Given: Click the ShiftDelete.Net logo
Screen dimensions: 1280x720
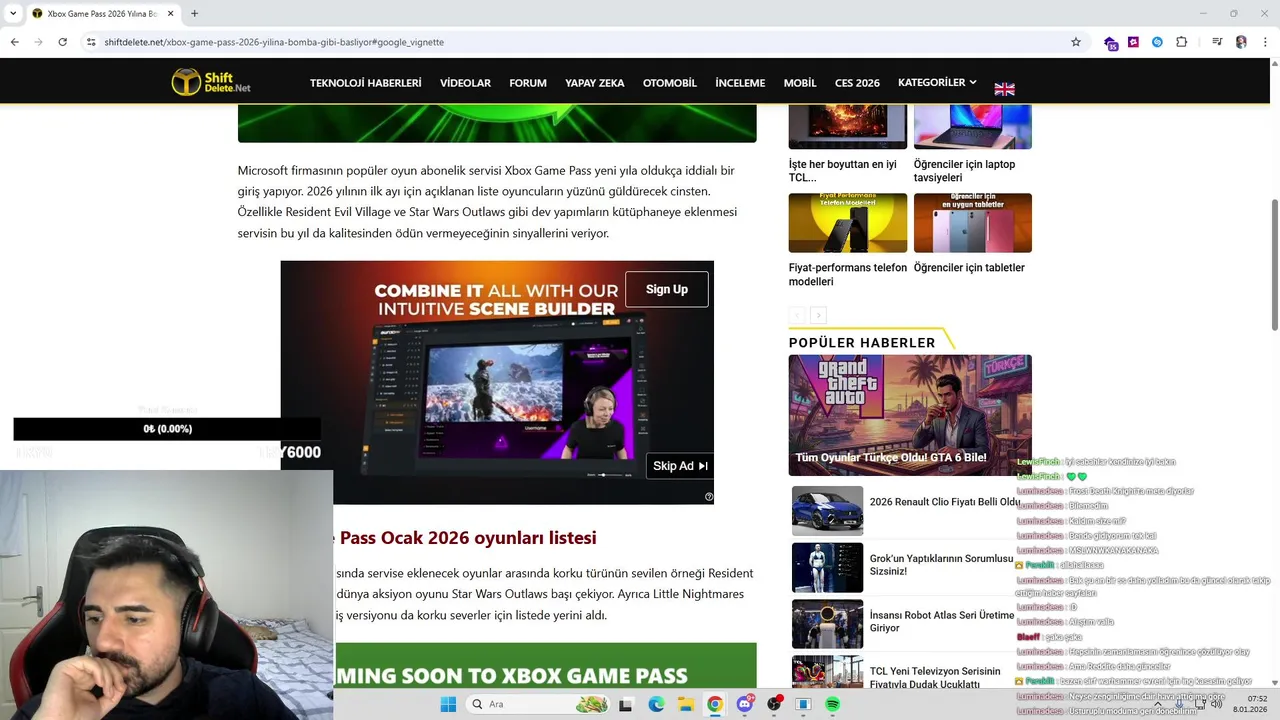Looking at the screenshot, I should [x=211, y=82].
